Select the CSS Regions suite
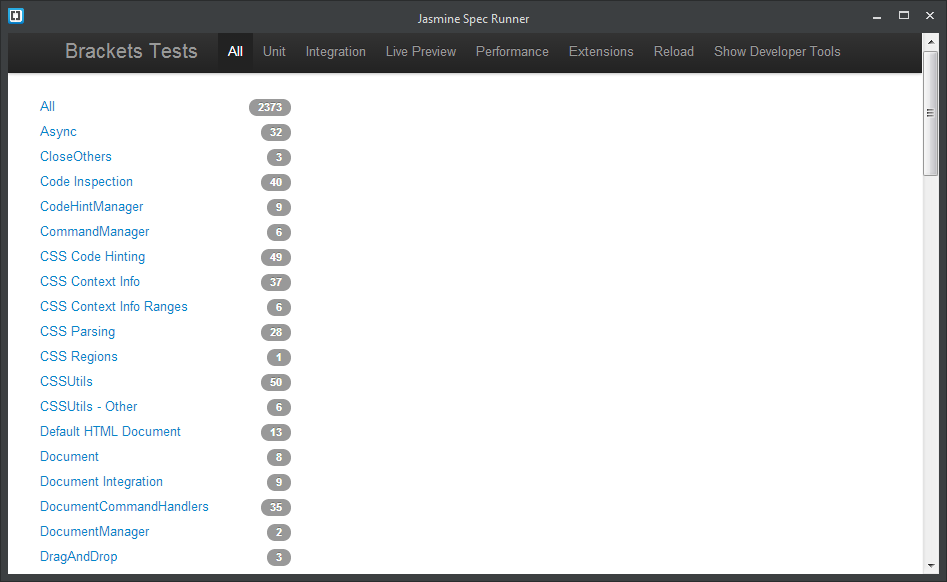Image resolution: width=947 pixels, height=582 pixels. click(x=79, y=356)
